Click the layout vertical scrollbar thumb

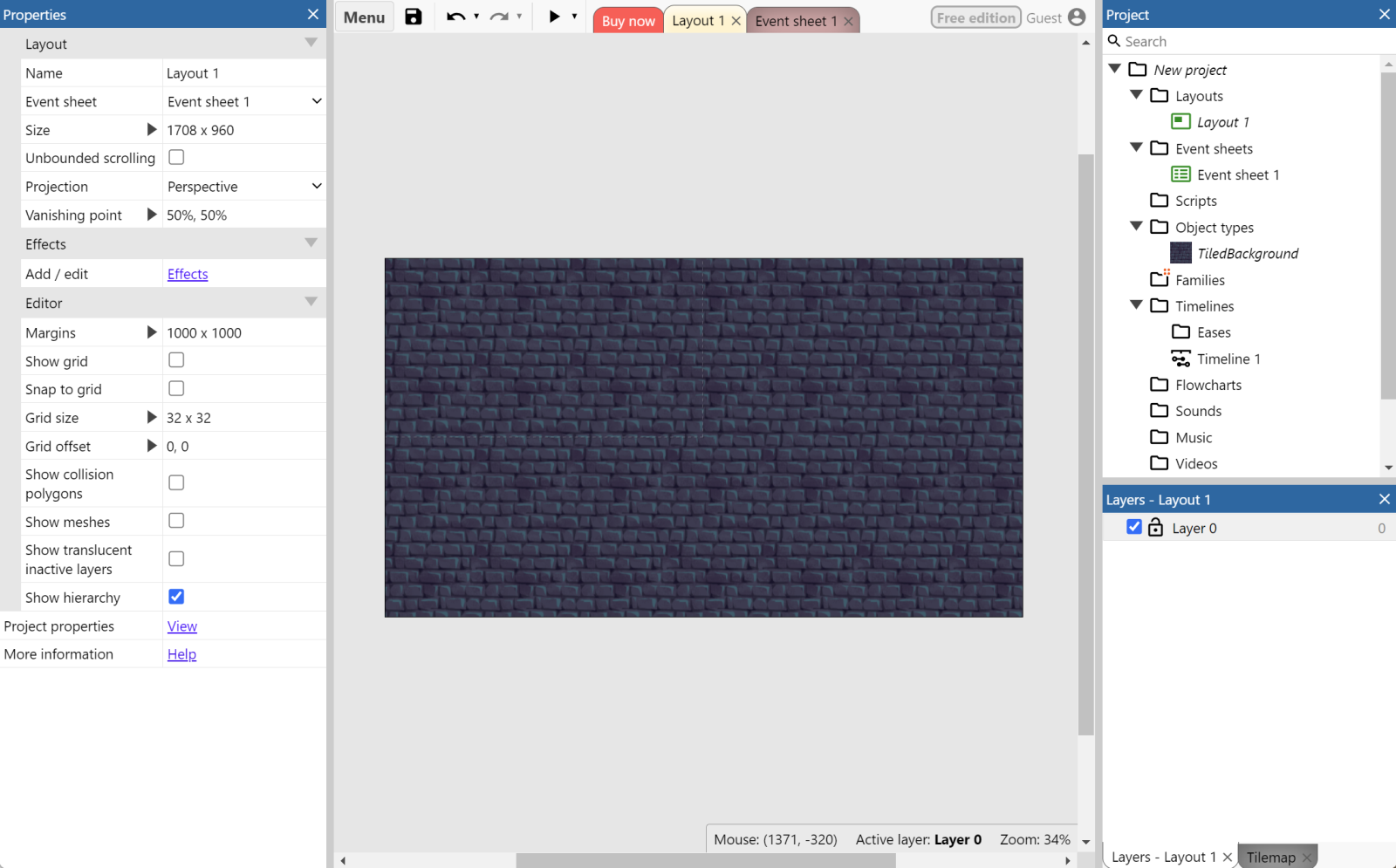[1085, 445]
